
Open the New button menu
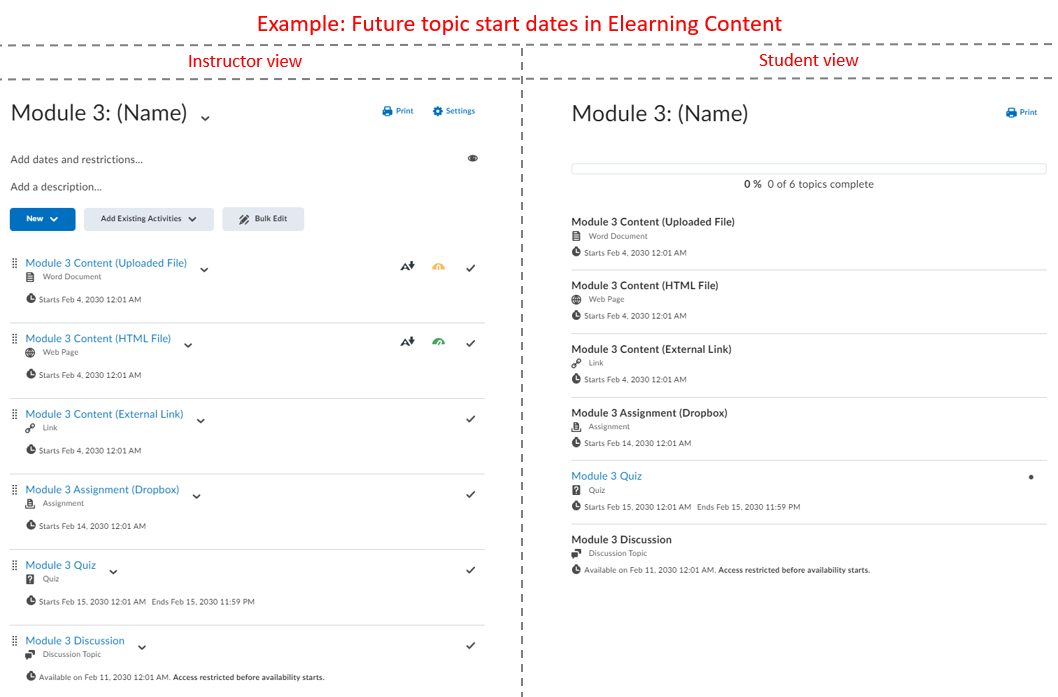point(42,218)
